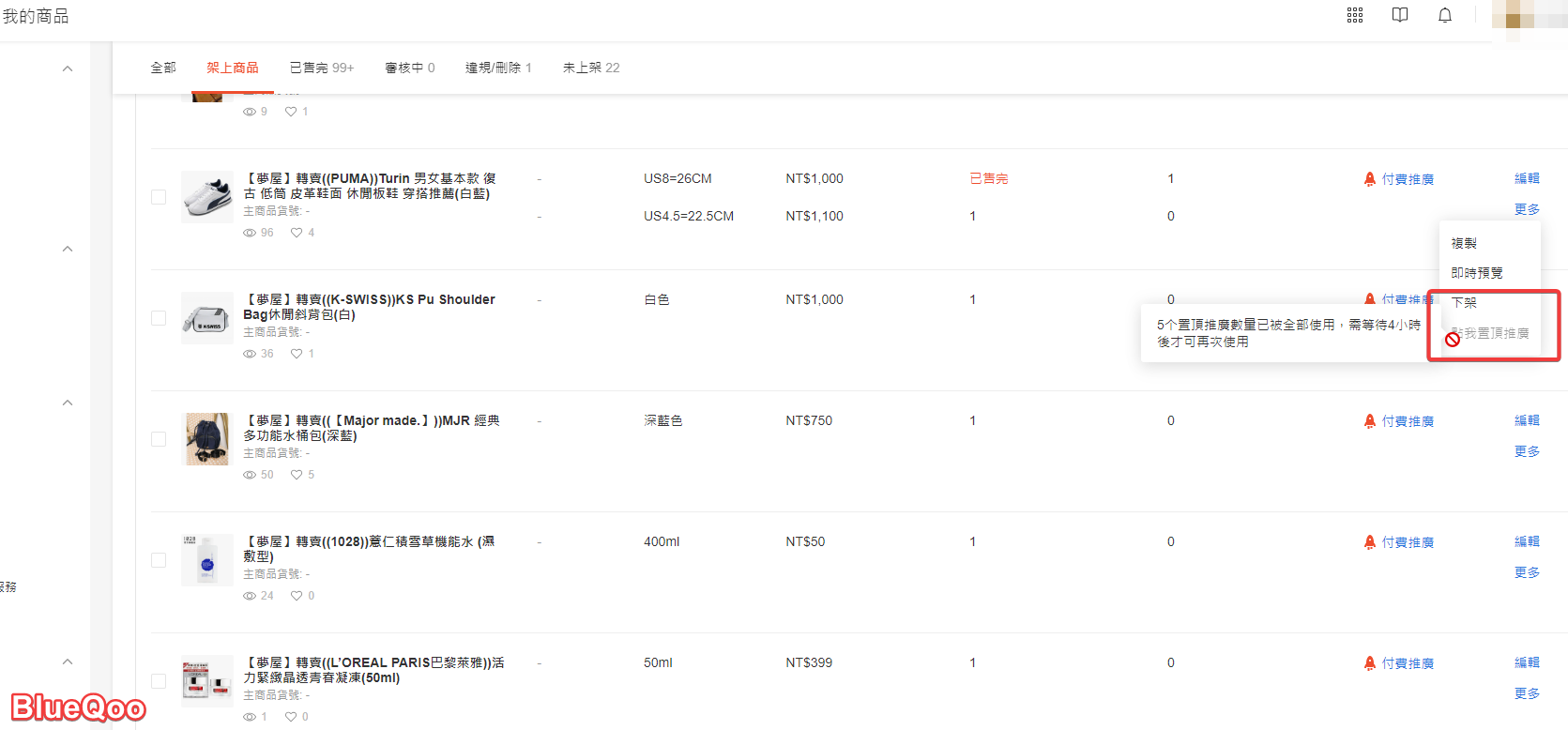Select the PUMA Turin product checkbox
This screenshot has width=1568, height=730.
click(159, 197)
